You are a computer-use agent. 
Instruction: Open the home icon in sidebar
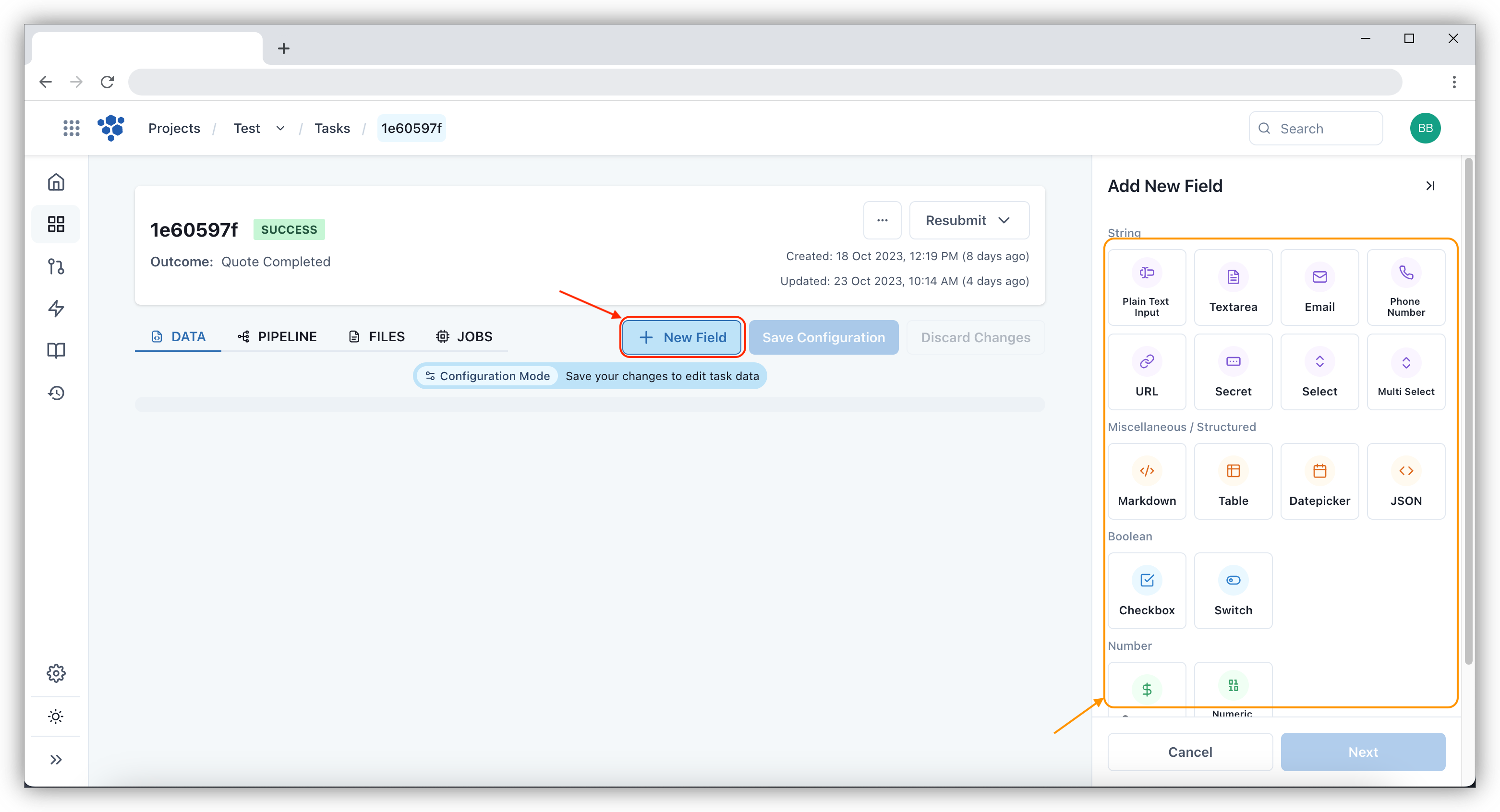pos(56,182)
